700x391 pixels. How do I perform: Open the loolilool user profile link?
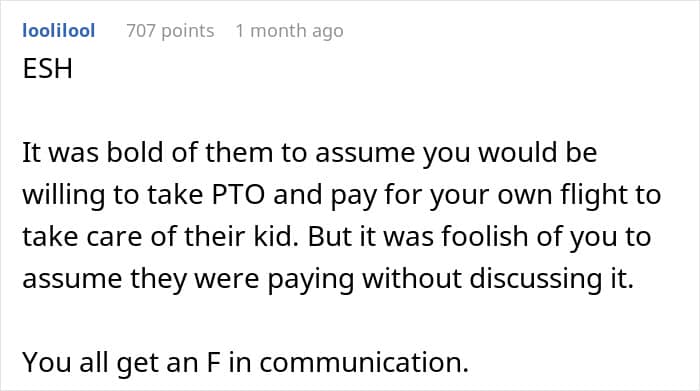coord(58,31)
